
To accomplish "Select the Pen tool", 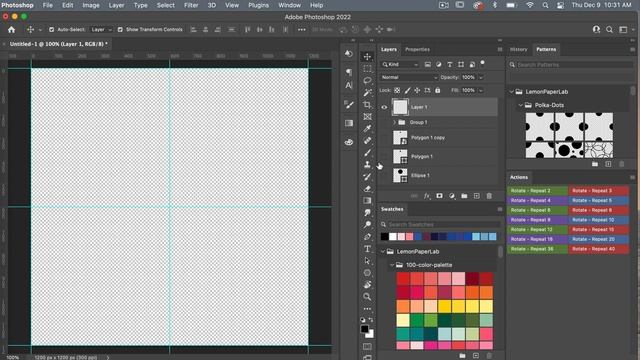I will pyautogui.click(x=367, y=237).
